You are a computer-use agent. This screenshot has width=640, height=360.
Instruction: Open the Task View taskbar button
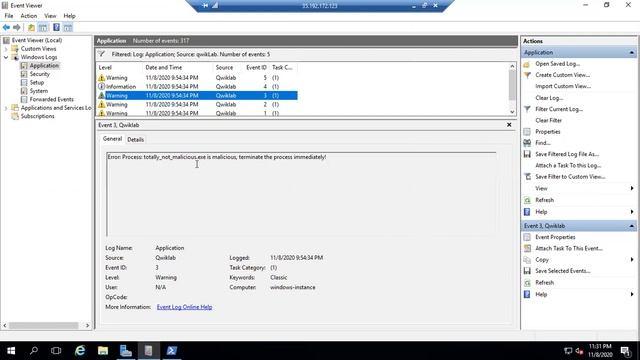[x=56, y=351]
